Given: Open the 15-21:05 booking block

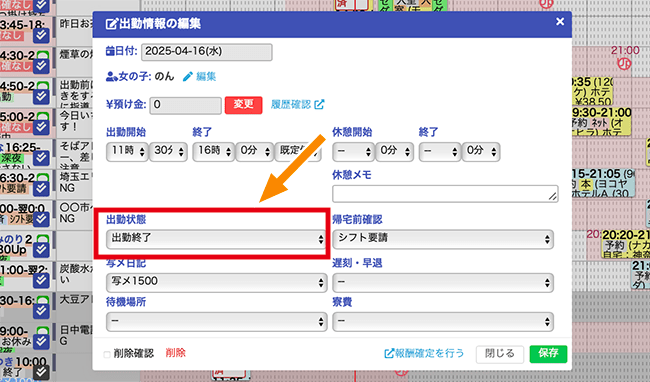Looking at the screenshot, I should point(603,182).
